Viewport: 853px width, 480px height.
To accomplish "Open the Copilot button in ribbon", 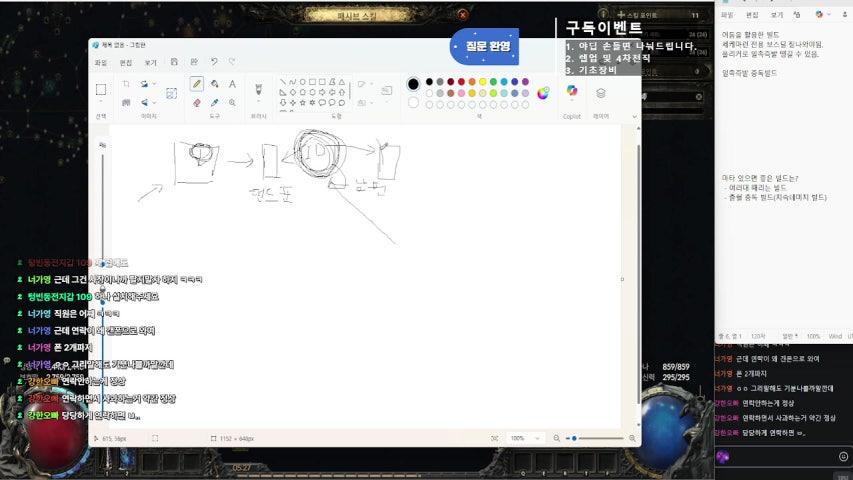I will (572, 91).
